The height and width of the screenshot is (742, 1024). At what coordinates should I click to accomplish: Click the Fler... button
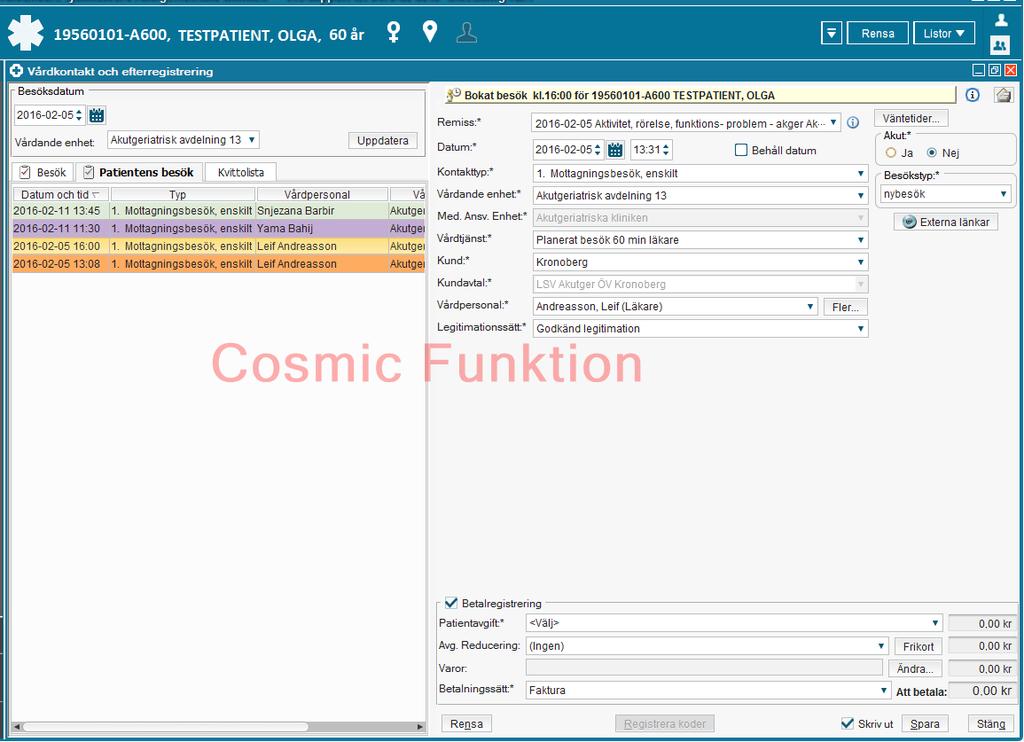[845, 307]
